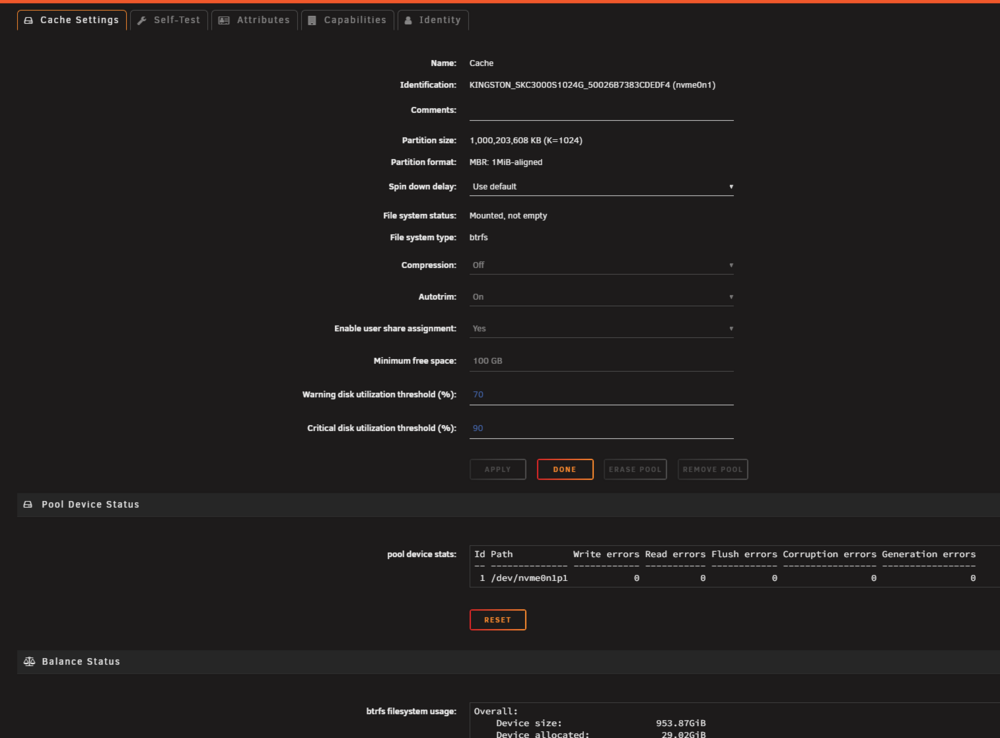Viewport: 1000px width, 738px height.
Task: Click the card icon on Attributes tab
Action: (224, 20)
